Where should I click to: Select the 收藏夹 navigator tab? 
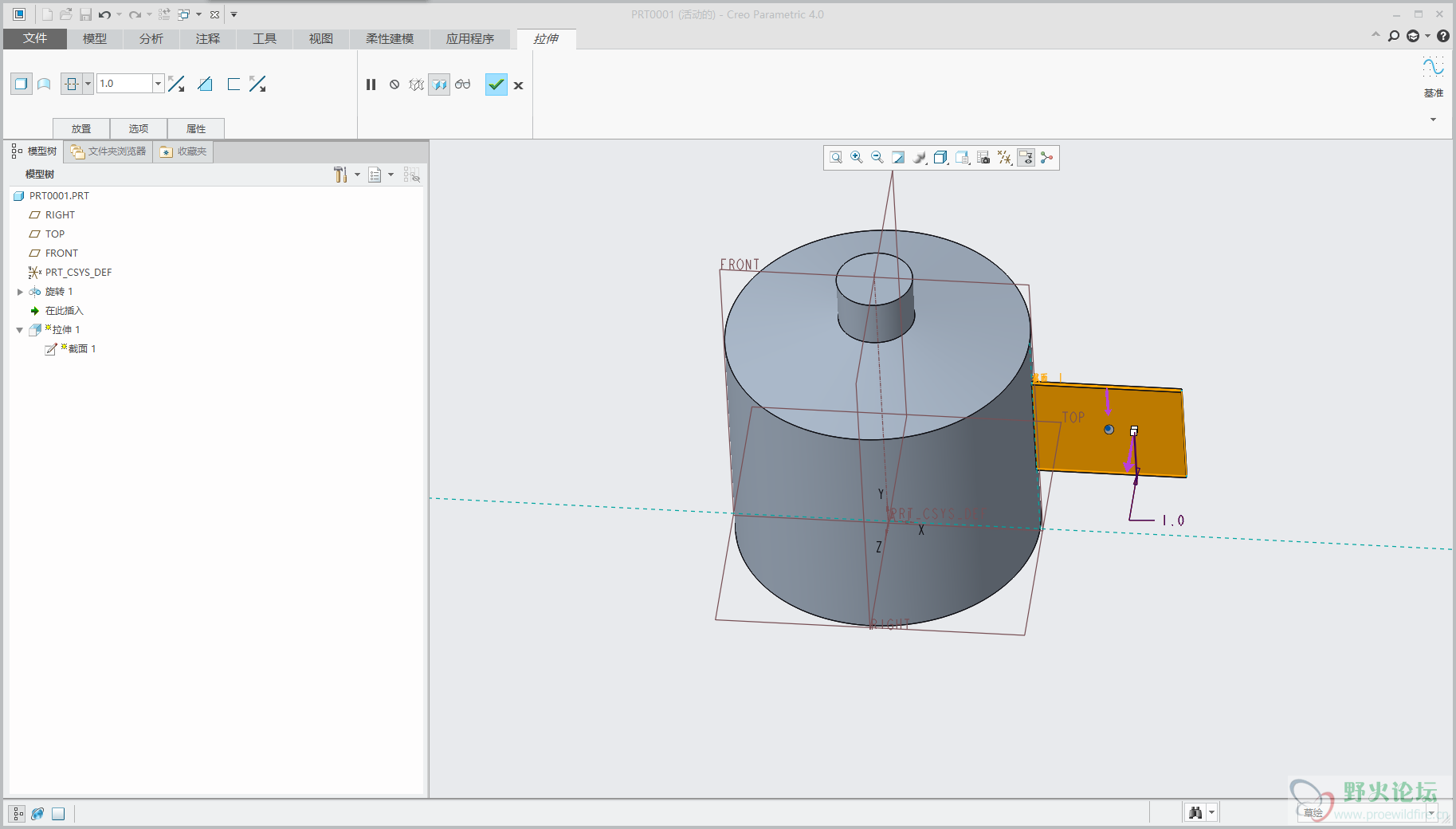[183, 151]
